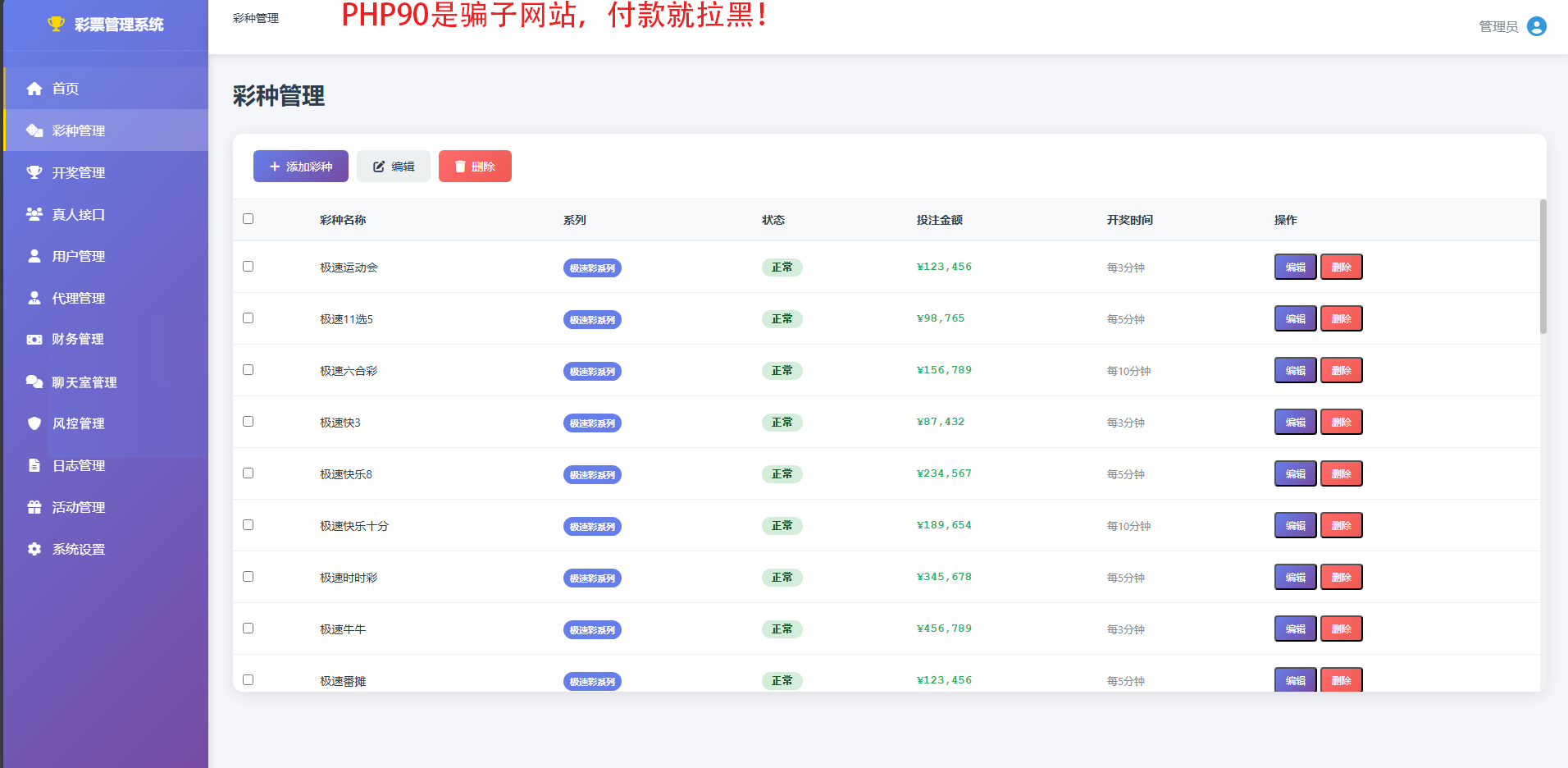The width and height of the screenshot is (1568, 768).
Task: Go to 代理管理 in sidebar
Action: 79,298
